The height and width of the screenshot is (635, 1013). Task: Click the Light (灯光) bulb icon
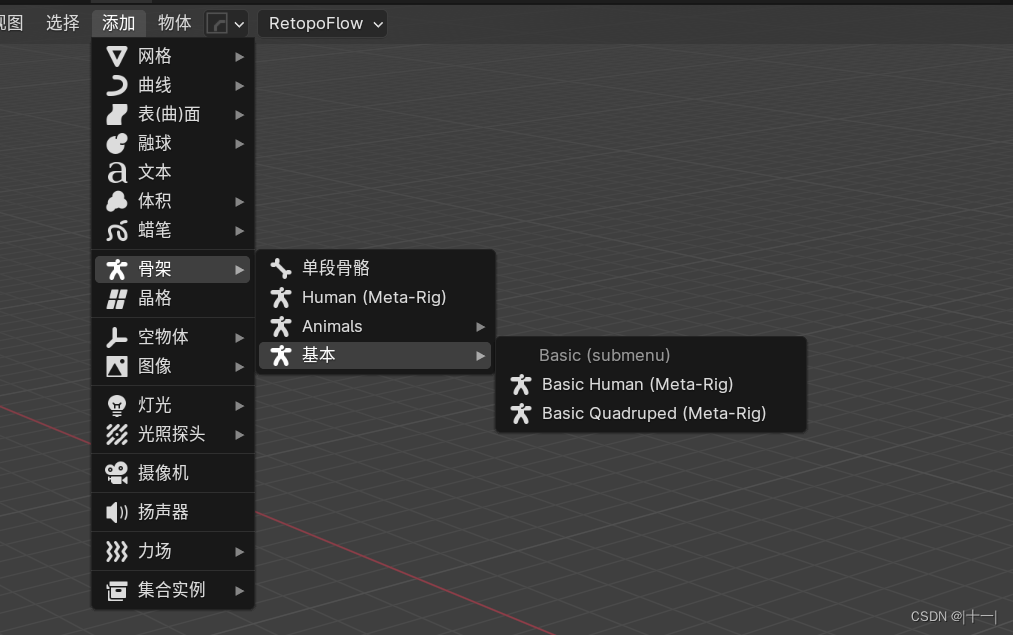tap(117, 405)
